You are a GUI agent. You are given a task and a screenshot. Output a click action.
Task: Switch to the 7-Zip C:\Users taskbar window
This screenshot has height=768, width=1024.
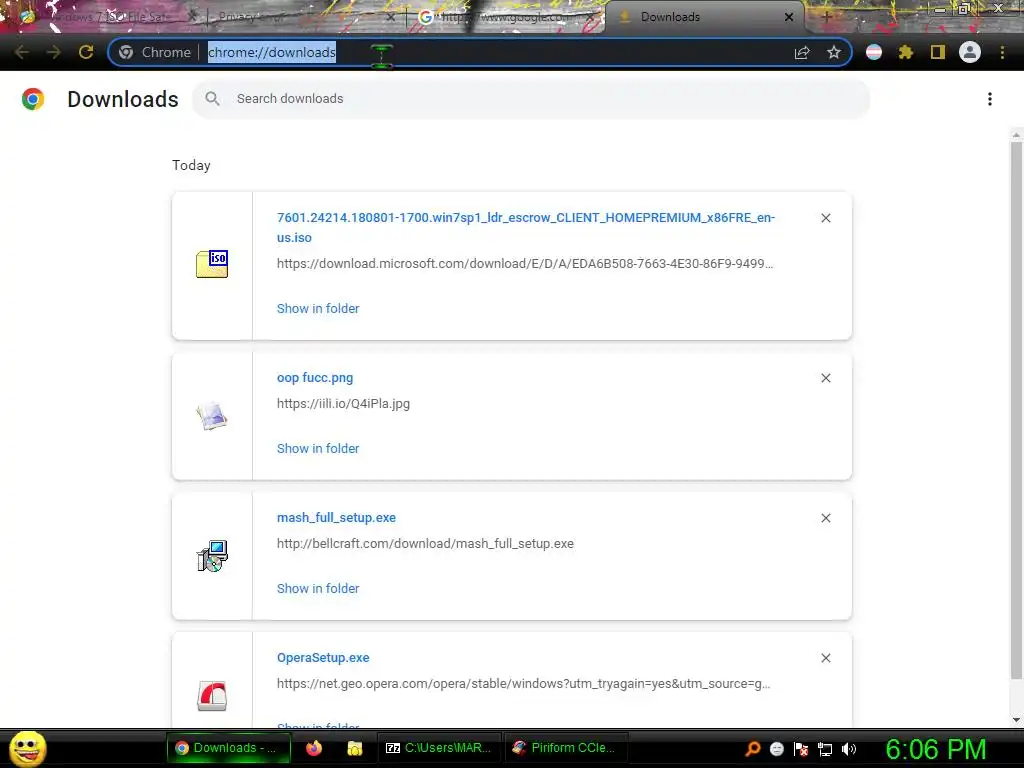click(439, 748)
